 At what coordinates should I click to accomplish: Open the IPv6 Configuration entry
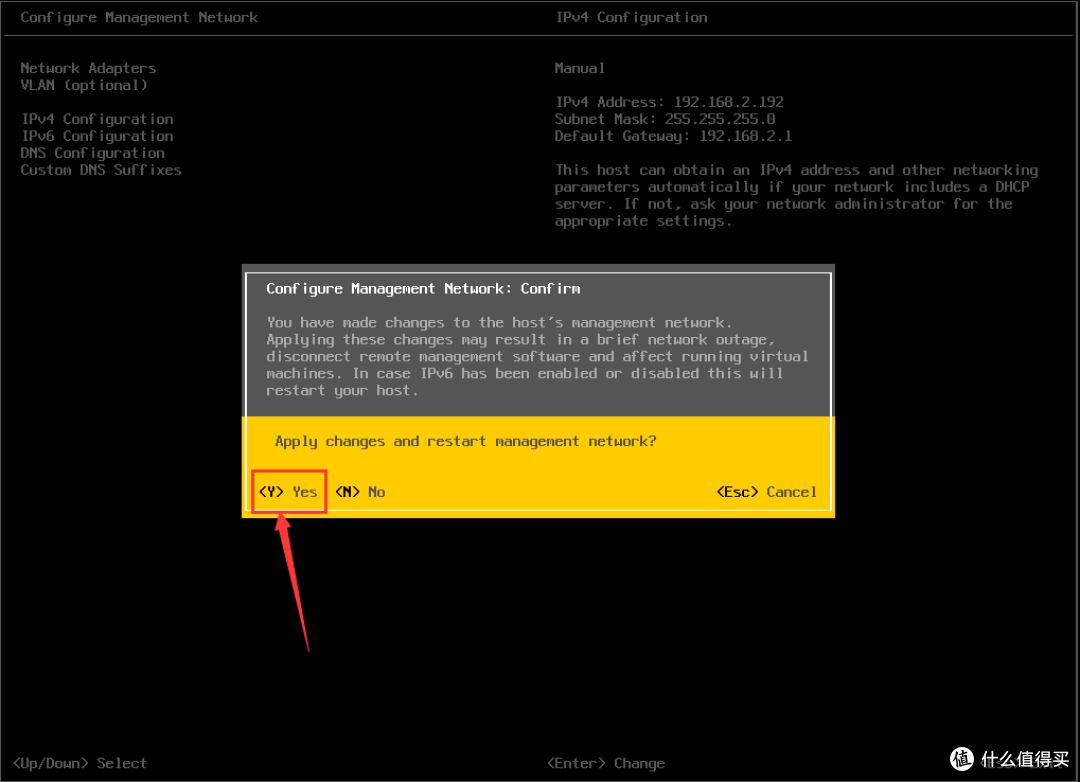point(97,136)
